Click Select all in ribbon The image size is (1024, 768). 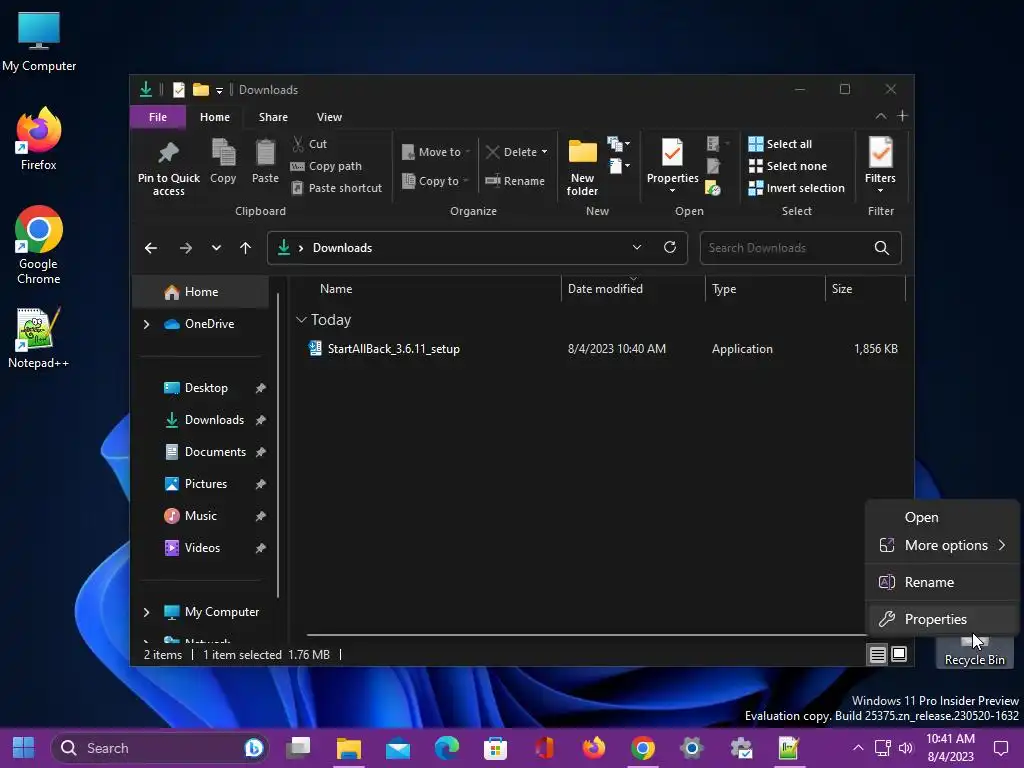780,144
